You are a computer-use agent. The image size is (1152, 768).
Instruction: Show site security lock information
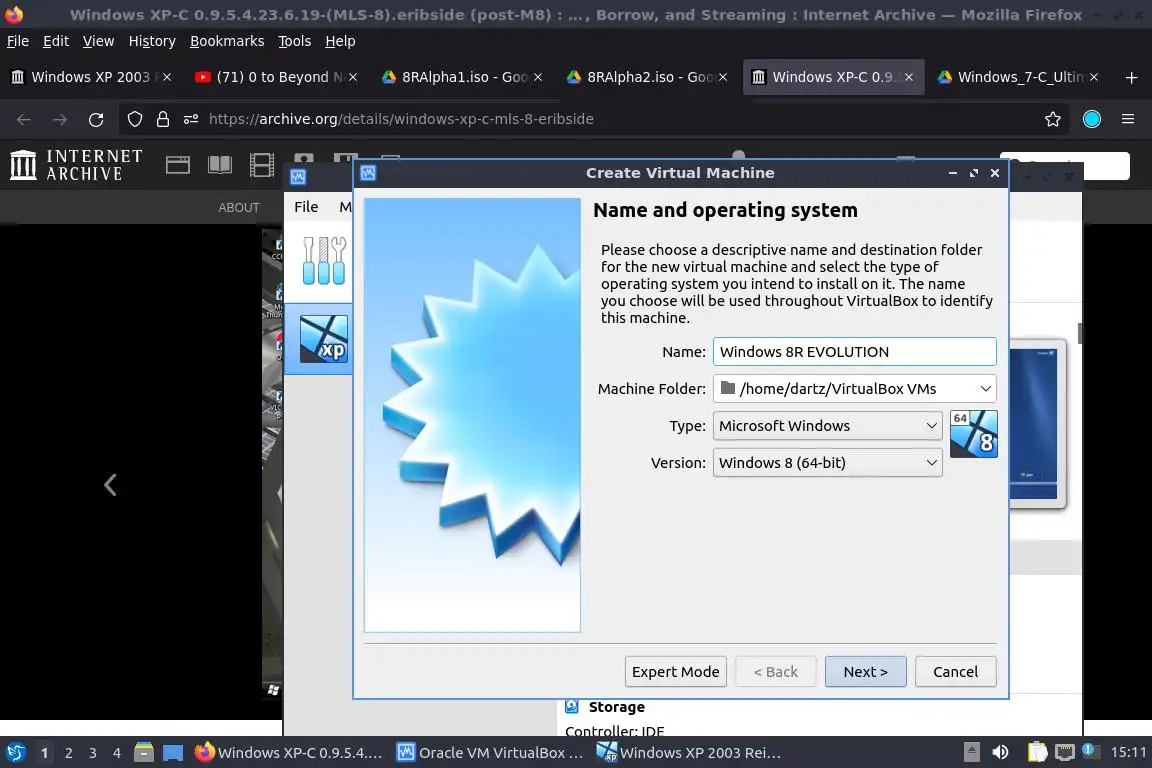point(163,119)
